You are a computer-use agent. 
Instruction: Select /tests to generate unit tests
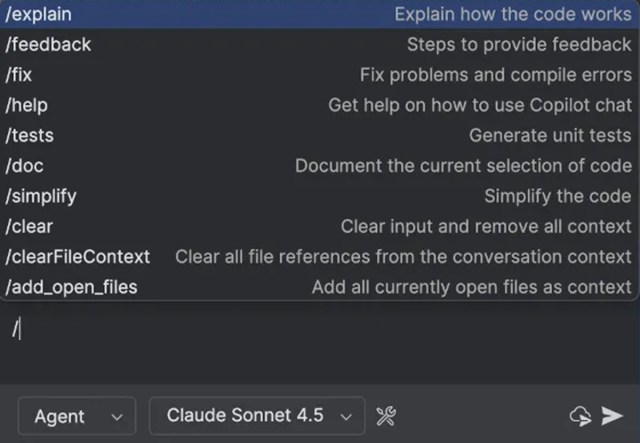30,135
